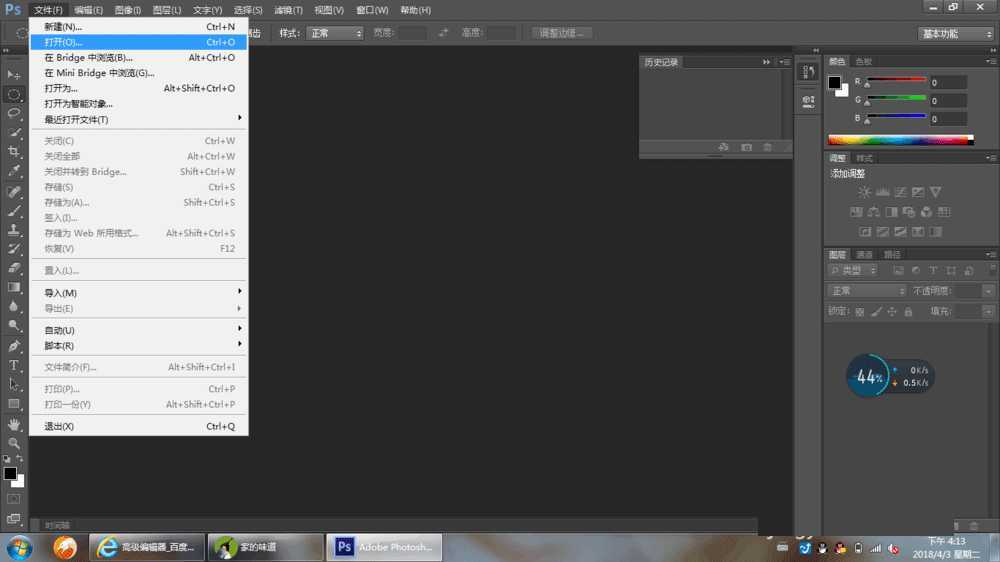1000x562 pixels.
Task: Select the Crop tool in toolbox
Action: click(x=13, y=152)
